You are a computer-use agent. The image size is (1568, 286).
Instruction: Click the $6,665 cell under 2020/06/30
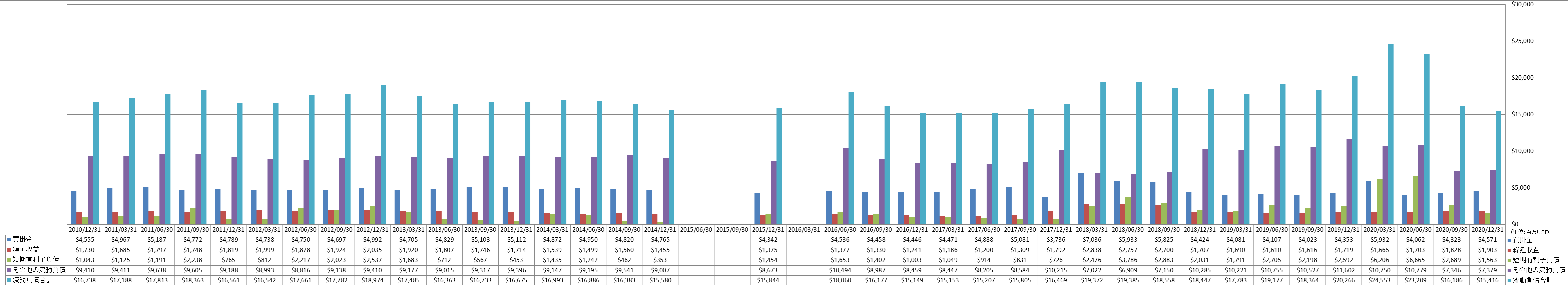pyautogui.click(x=1415, y=260)
